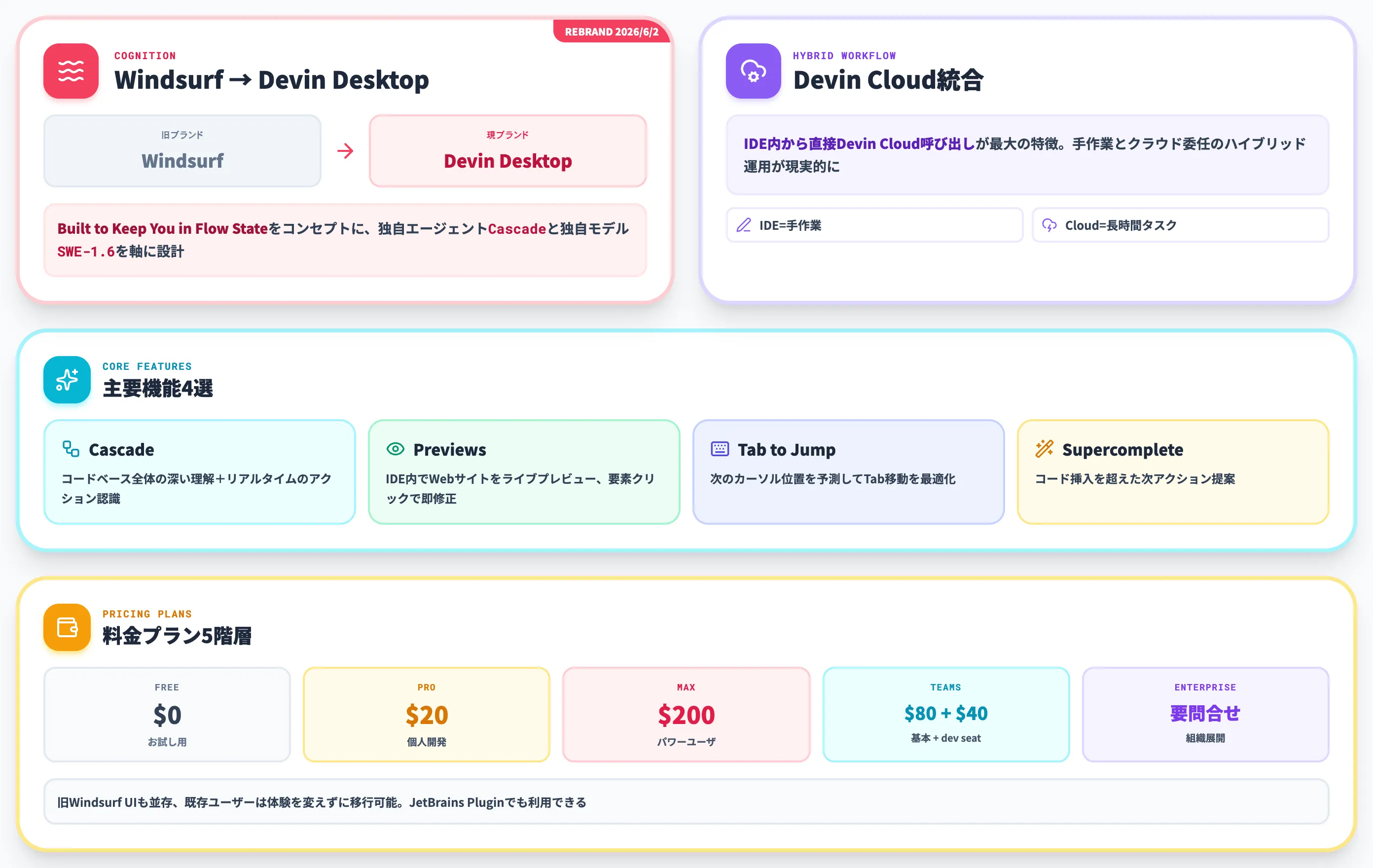This screenshot has height=868, width=1373.
Task: Select the 旧ブランド Windsurf box
Action: pos(182,151)
